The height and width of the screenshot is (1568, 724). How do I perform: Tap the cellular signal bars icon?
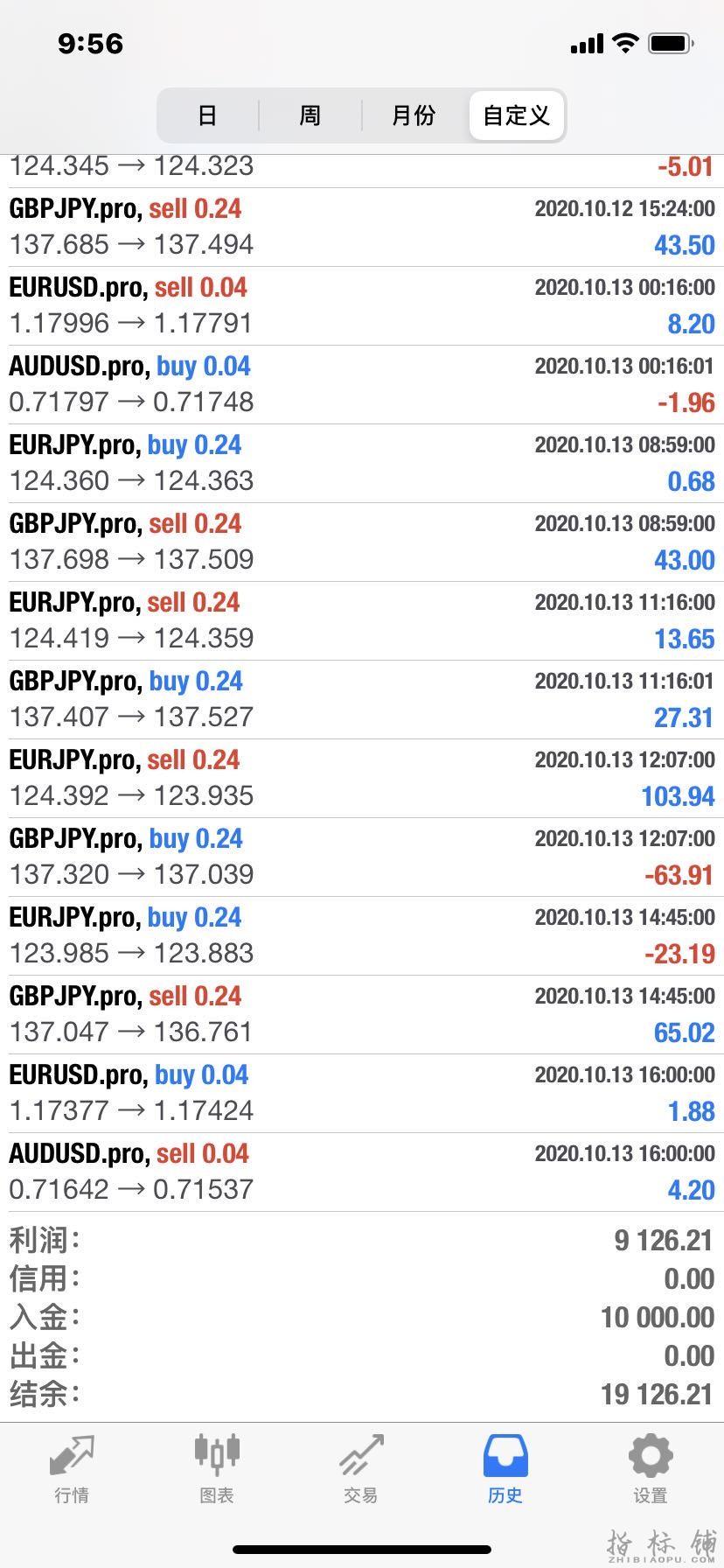587,44
